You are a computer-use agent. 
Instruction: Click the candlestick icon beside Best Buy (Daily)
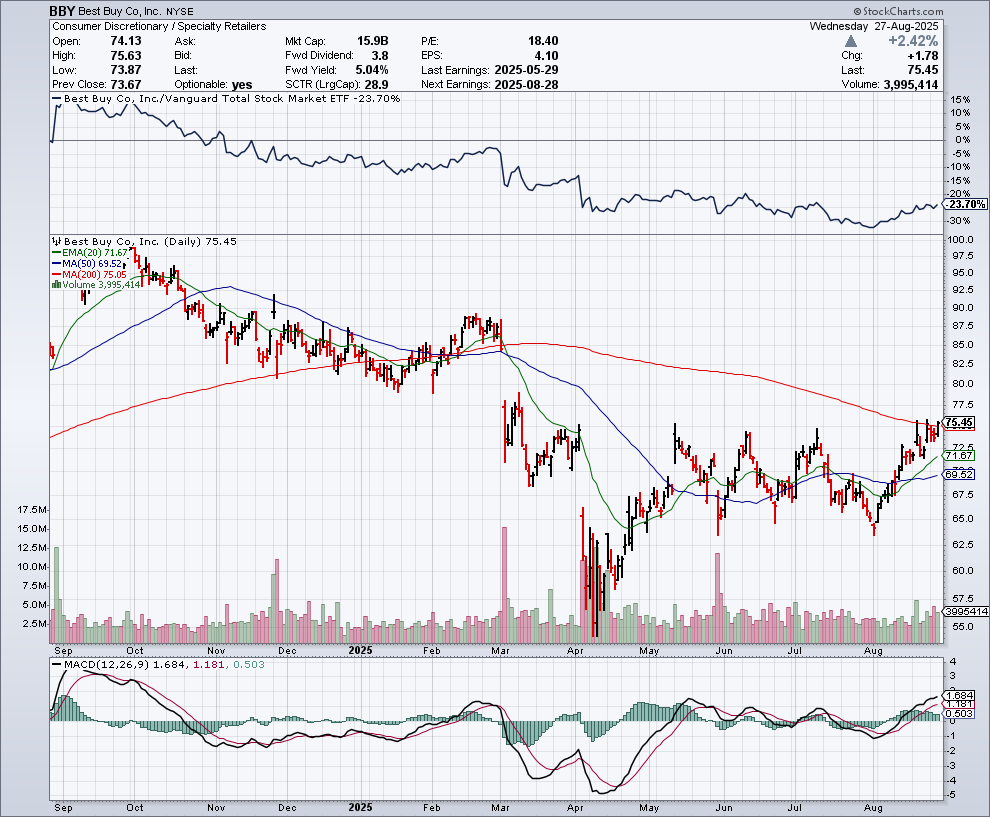[57, 241]
